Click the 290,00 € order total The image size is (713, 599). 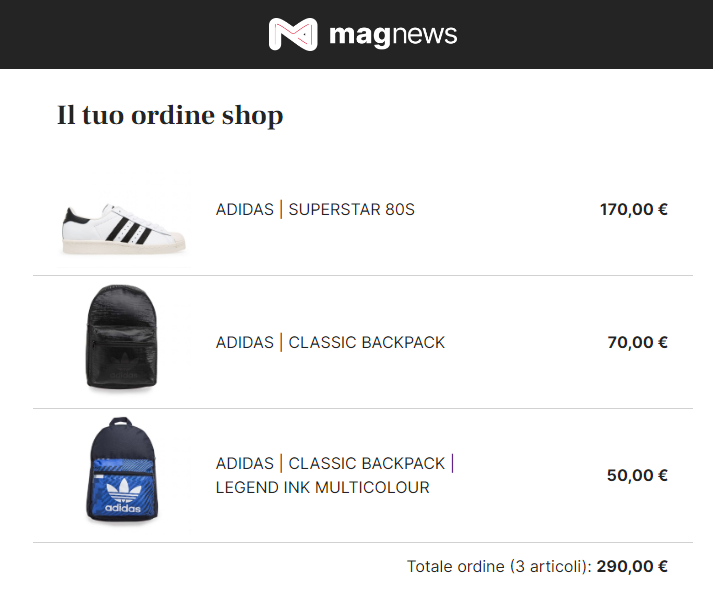(632, 566)
